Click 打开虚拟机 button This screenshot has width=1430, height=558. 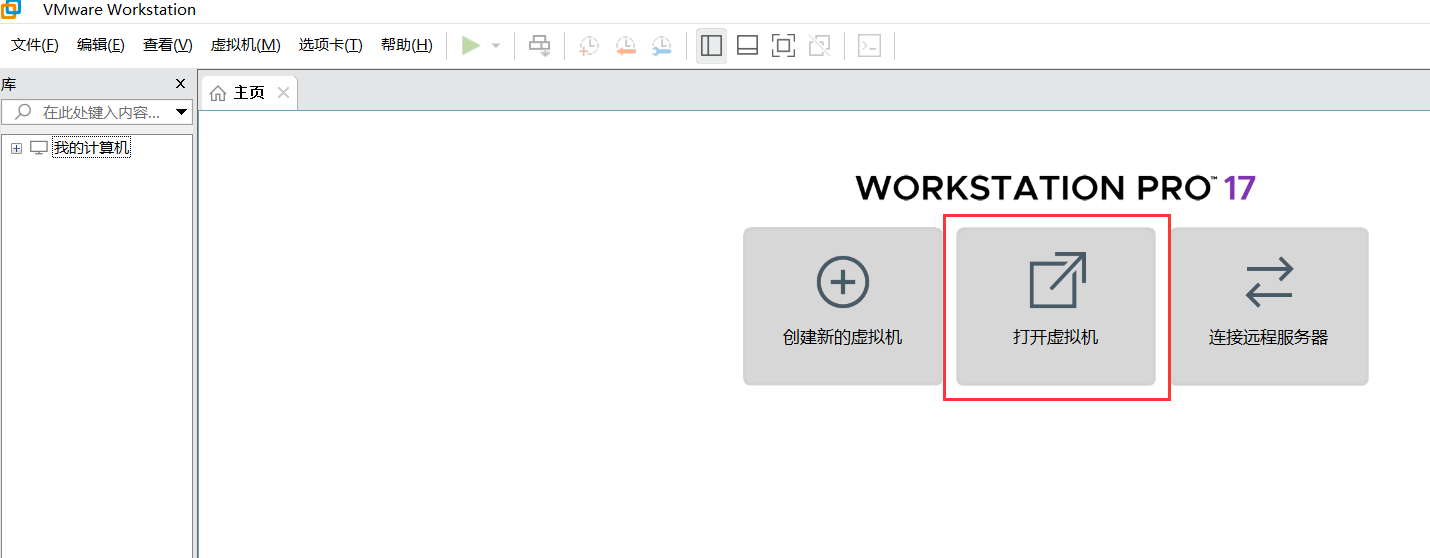1056,306
